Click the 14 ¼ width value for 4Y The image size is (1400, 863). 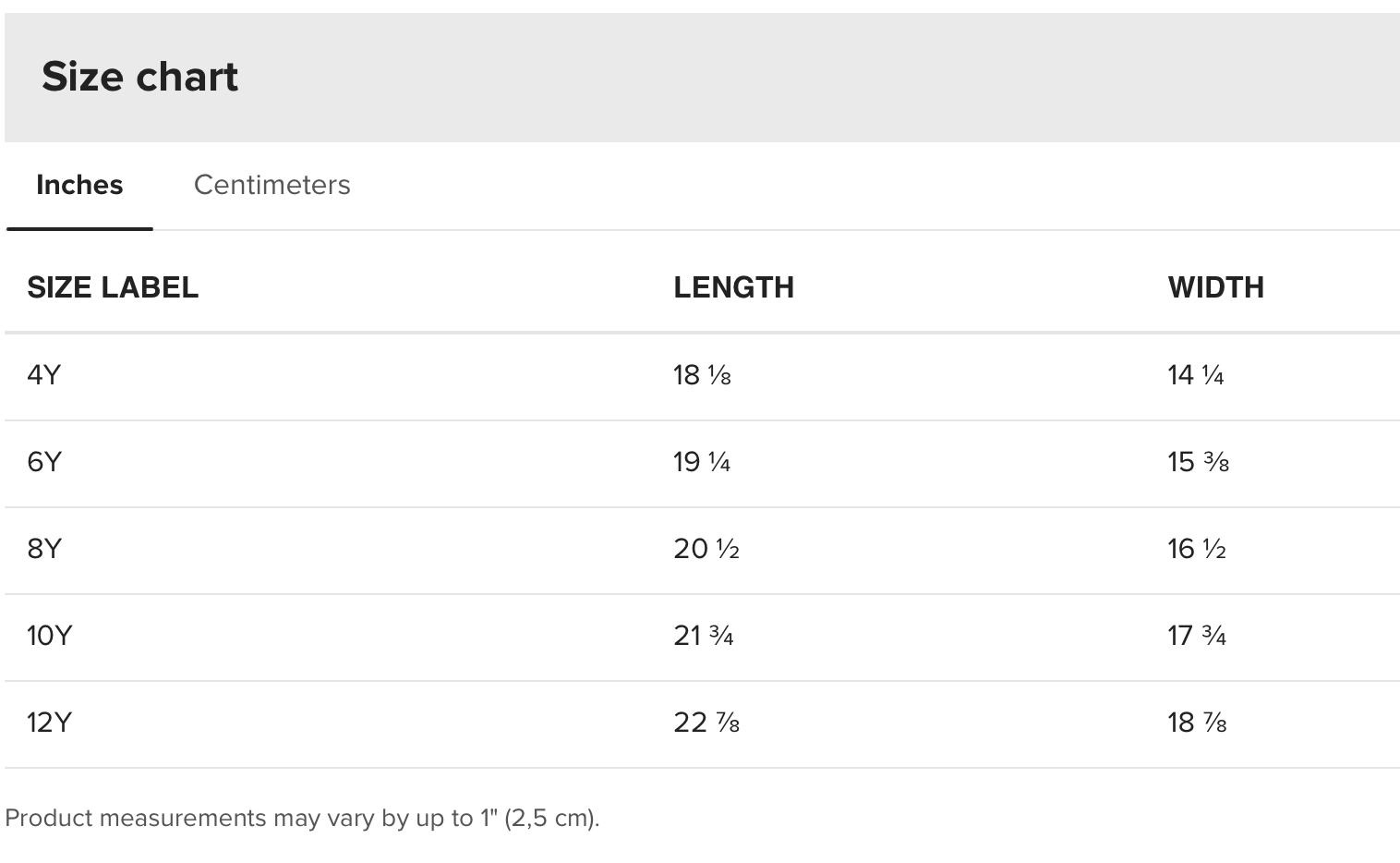pos(1196,375)
